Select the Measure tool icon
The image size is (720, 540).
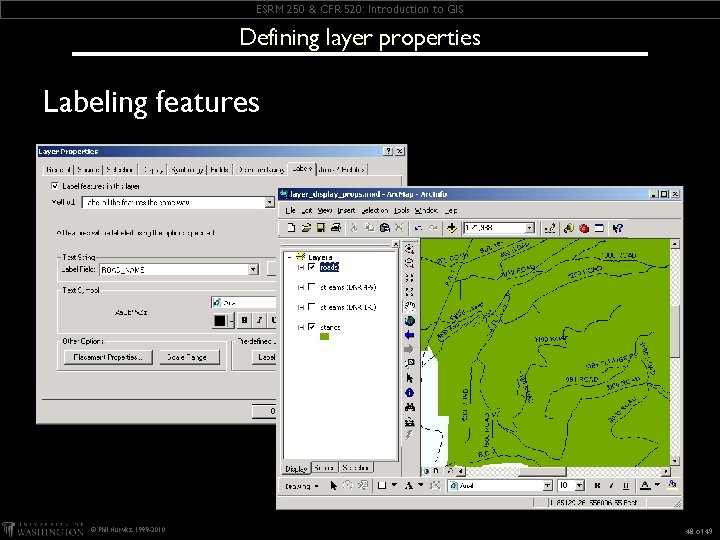[x=409, y=422]
